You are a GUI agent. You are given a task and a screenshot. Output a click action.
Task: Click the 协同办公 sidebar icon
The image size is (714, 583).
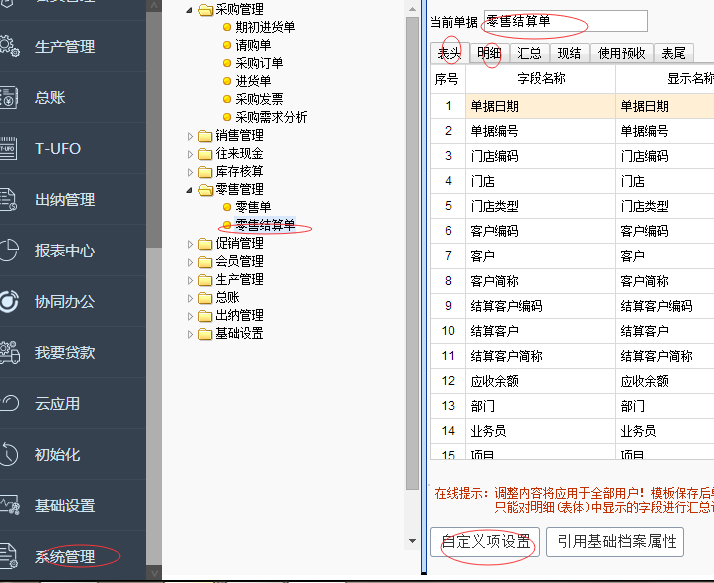pos(9,301)
